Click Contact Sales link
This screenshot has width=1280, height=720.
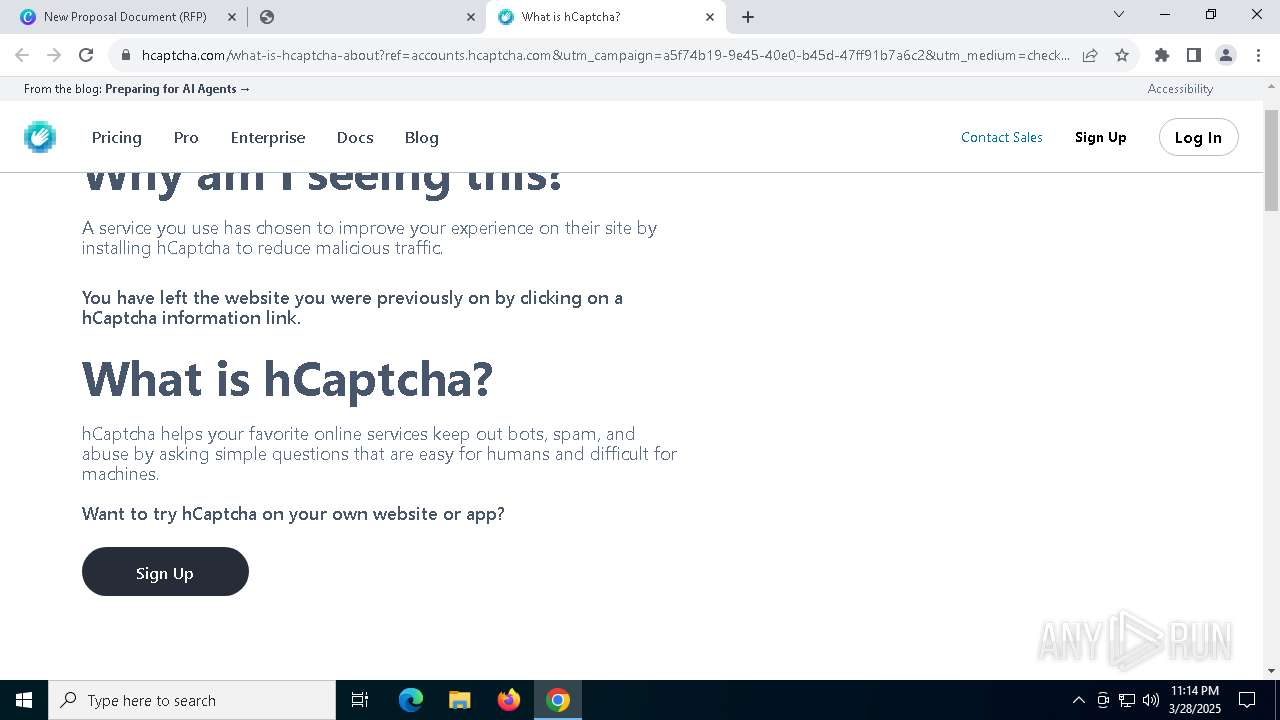[x=1002, y=137]
